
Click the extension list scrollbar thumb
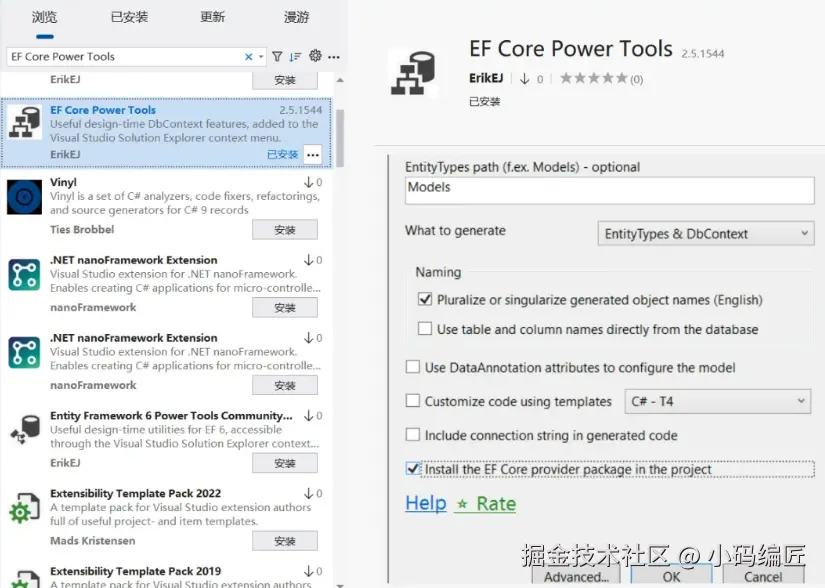coord(340,138)
